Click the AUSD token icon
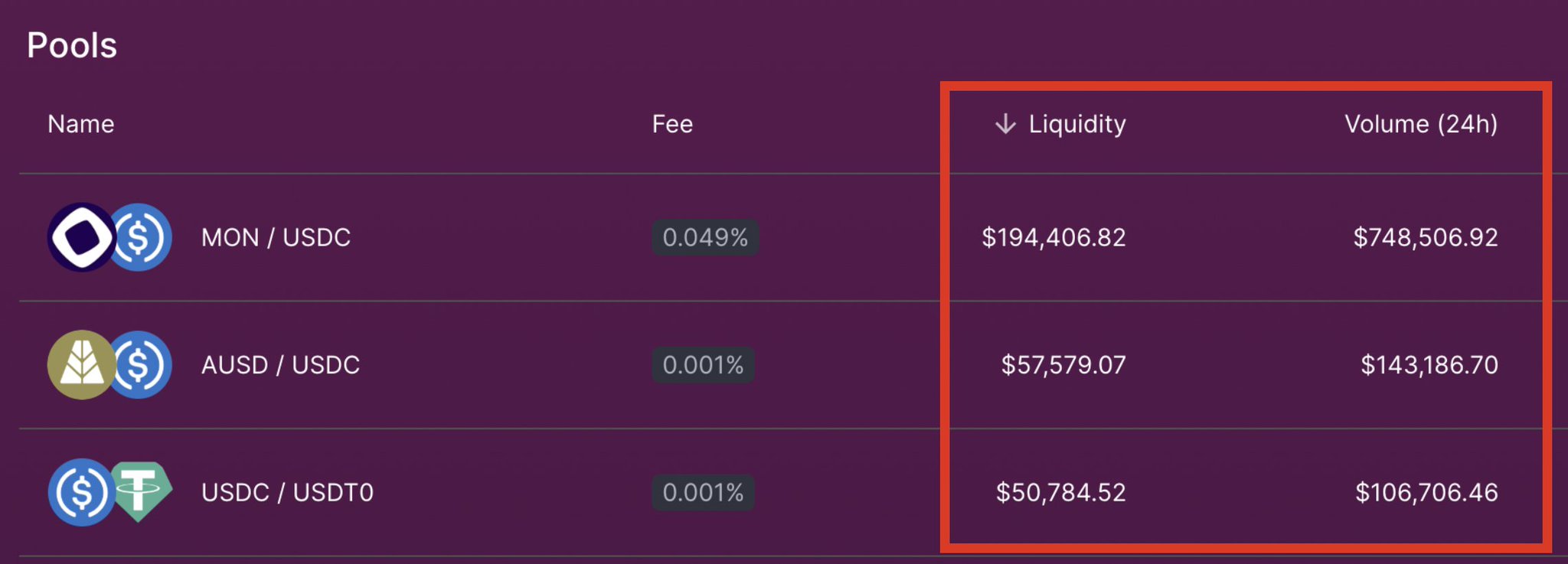 pyautogui.click(x=80, y=365)
